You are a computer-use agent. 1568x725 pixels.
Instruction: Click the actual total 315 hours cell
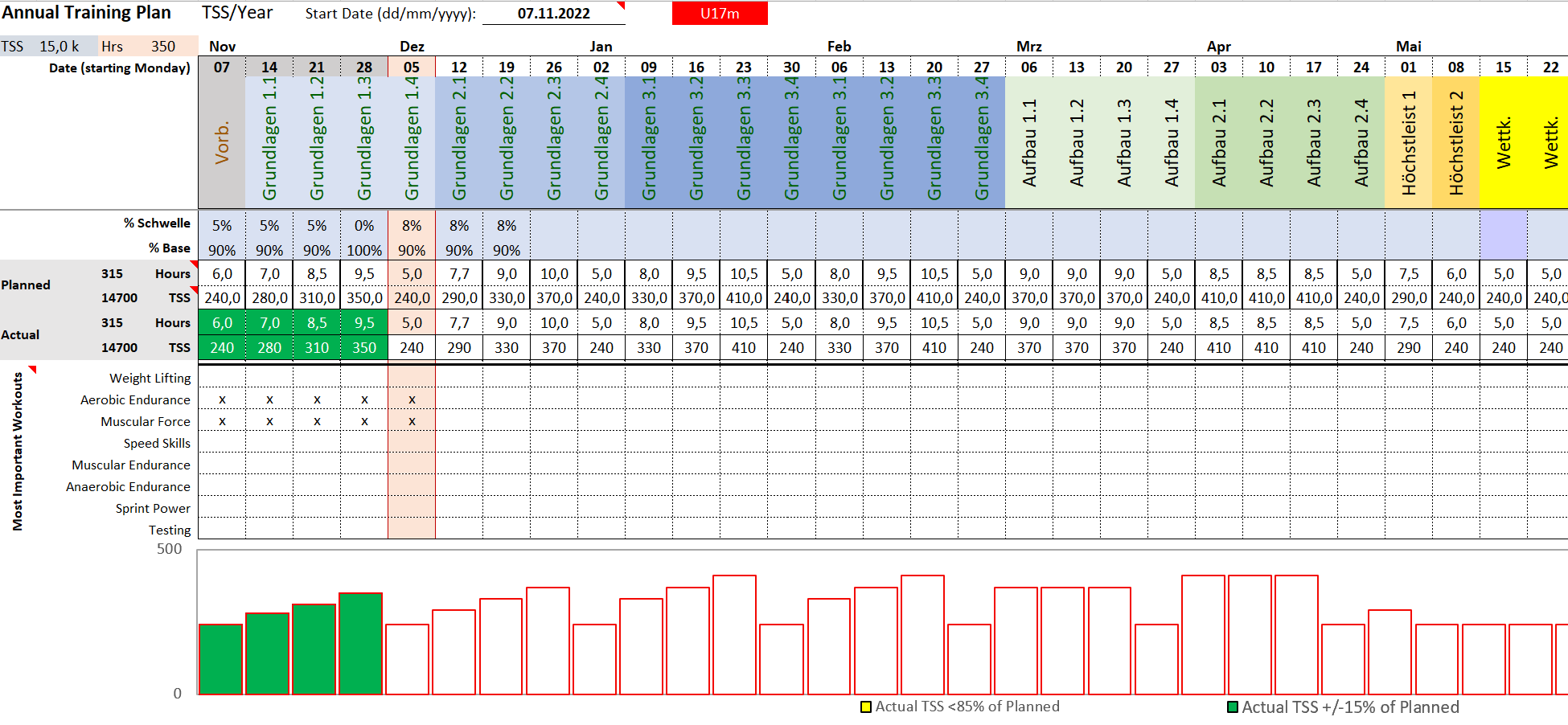tap(112, 322)
